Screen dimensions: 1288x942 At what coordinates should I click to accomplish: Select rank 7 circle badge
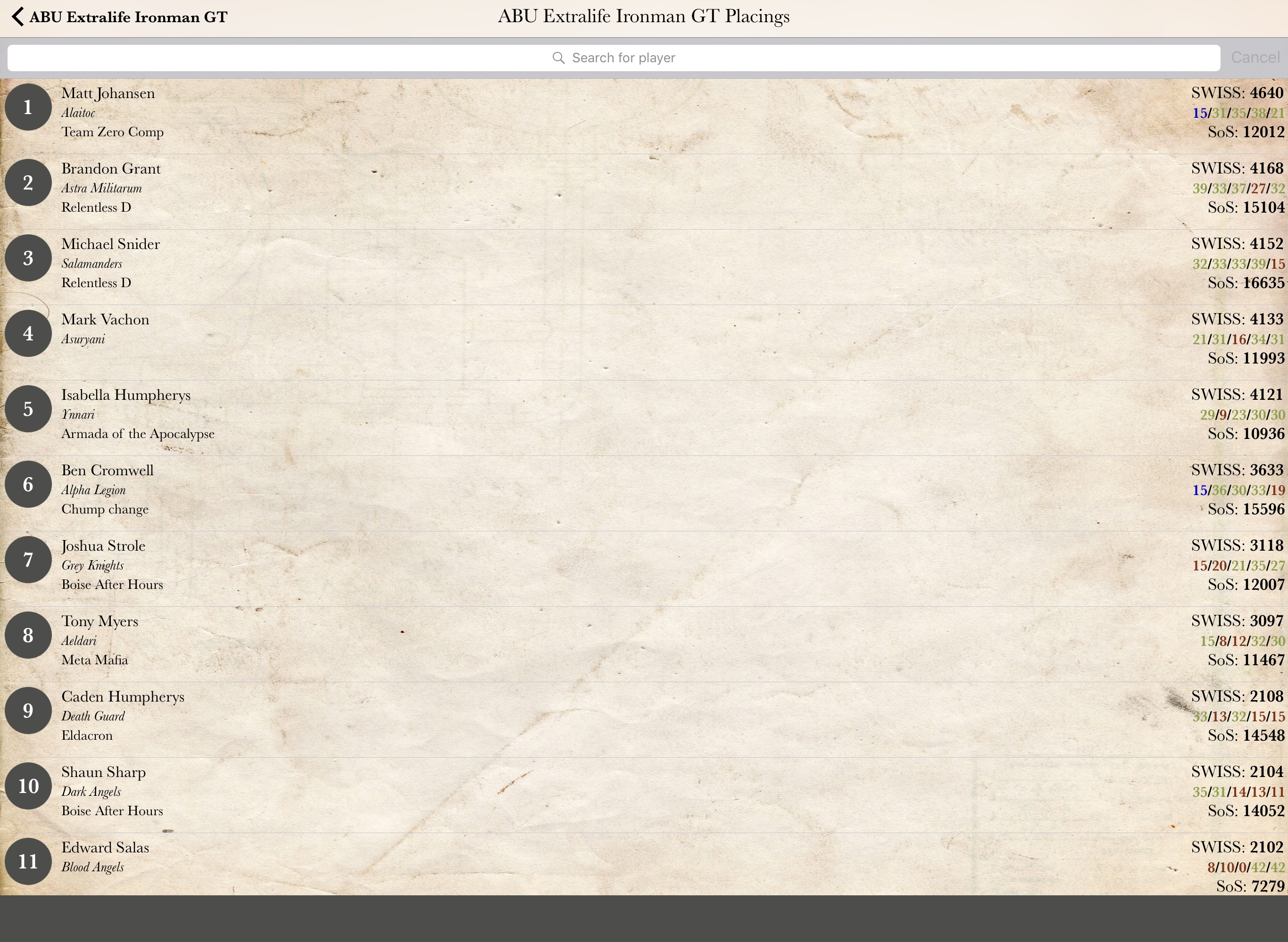coord(28,559)
